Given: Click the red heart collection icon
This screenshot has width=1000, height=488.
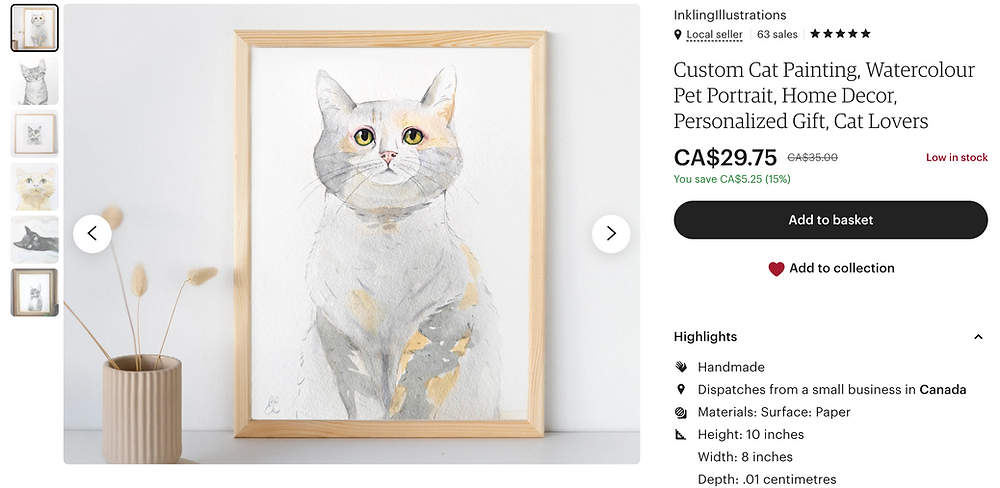Looking at the screenshot, I should pos(776,269).
